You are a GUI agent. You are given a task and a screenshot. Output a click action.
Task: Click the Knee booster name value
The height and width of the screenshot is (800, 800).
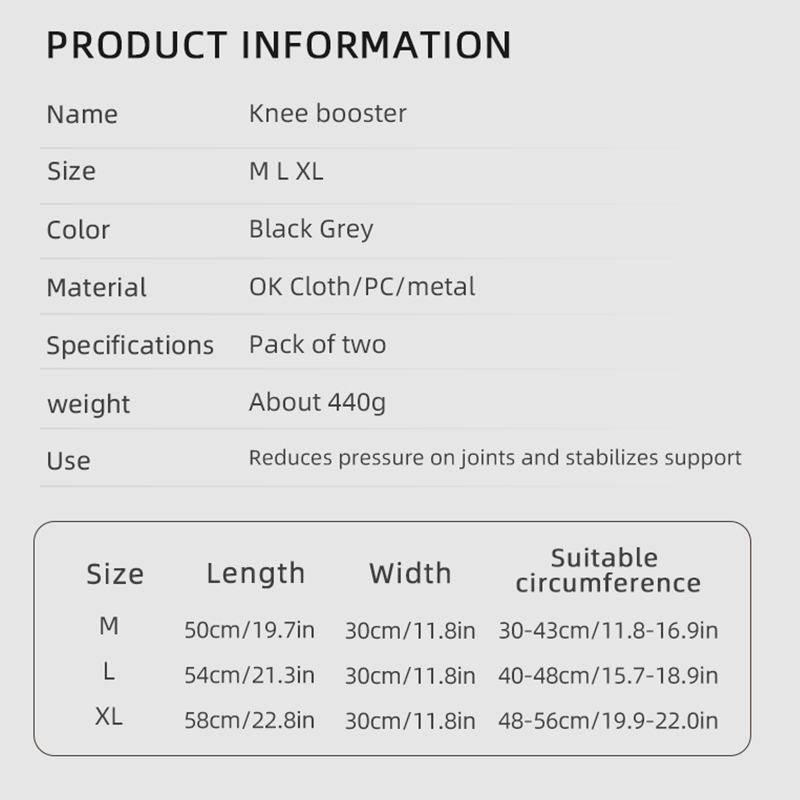(327, 113)
